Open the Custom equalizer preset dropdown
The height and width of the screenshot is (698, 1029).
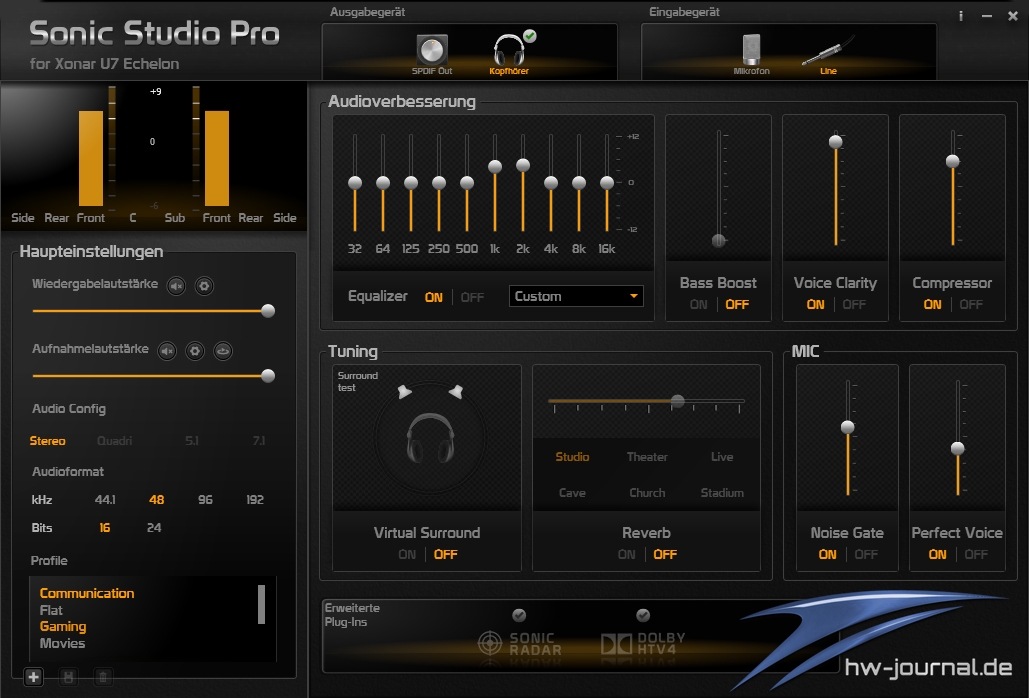click(x=576, y=296)
